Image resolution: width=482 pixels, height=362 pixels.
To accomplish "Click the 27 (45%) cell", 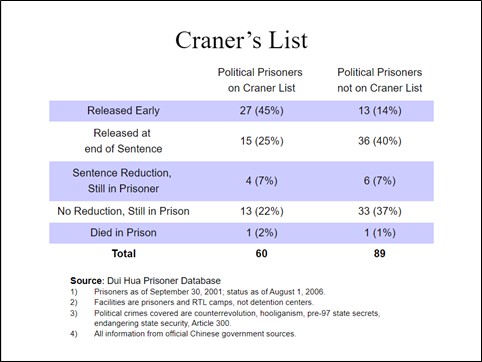I will pos(262,111).
